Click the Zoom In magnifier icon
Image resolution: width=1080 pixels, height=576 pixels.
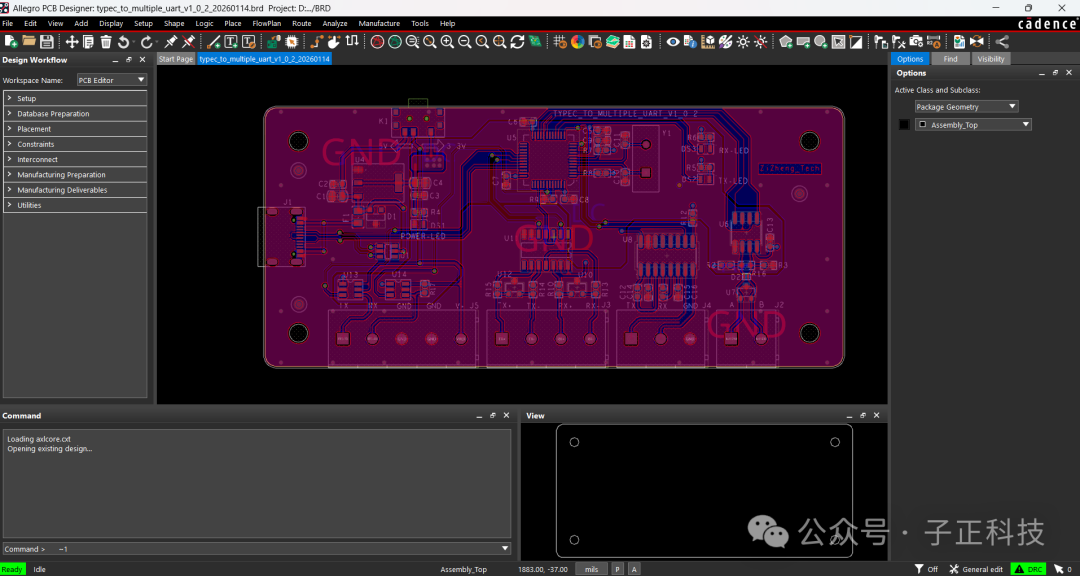[447, 41]
